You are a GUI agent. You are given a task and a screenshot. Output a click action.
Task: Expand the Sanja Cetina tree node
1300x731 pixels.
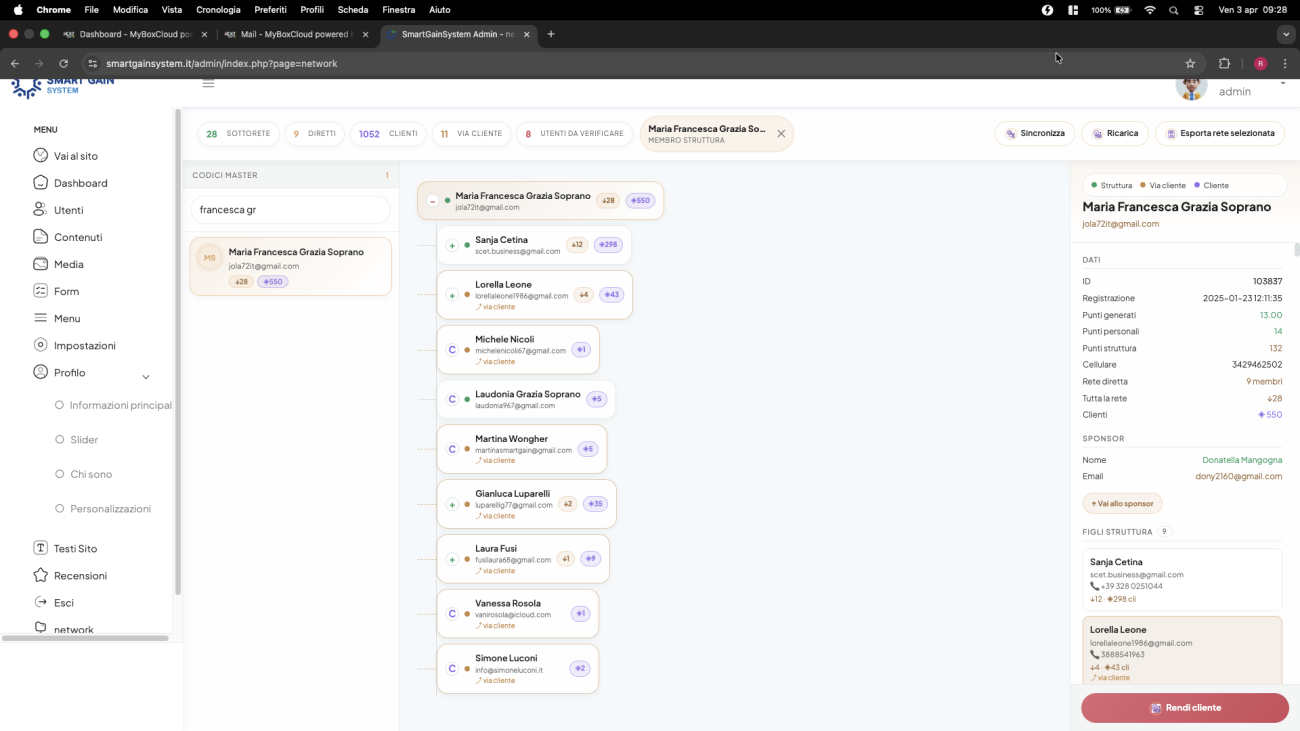(452, 245)
